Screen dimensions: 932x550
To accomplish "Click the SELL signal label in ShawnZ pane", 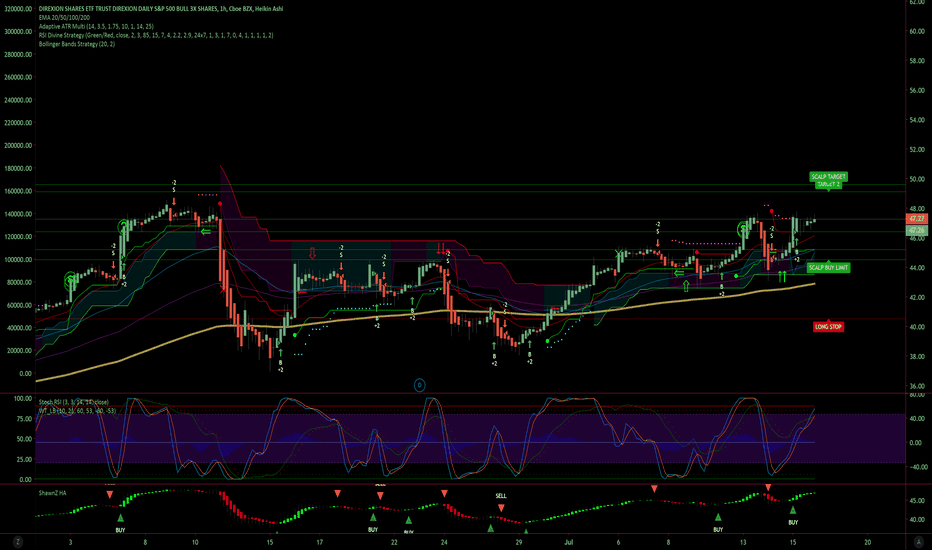I will [501, 496].
